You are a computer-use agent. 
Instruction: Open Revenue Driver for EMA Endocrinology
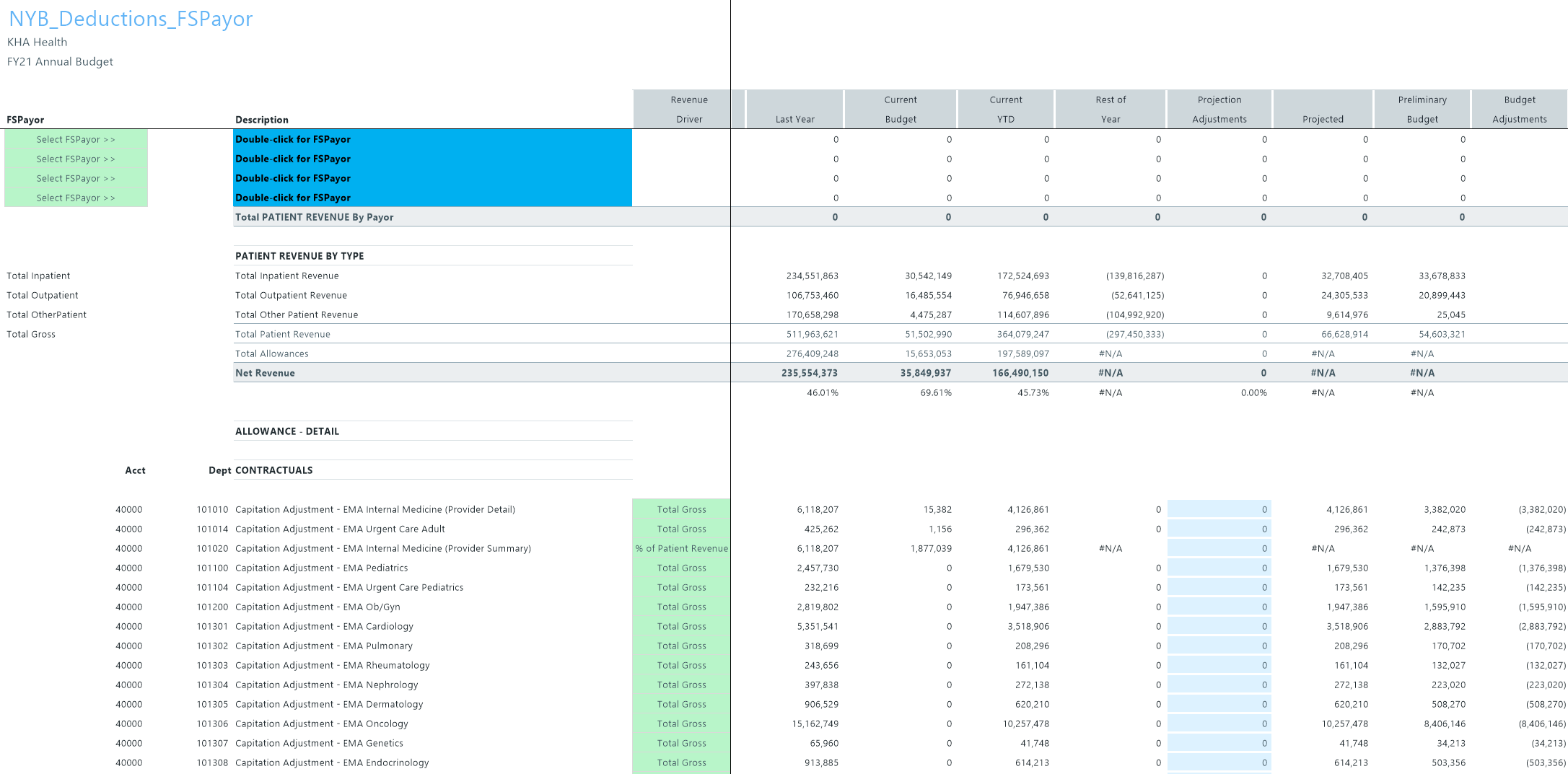[x=681, y=762]
